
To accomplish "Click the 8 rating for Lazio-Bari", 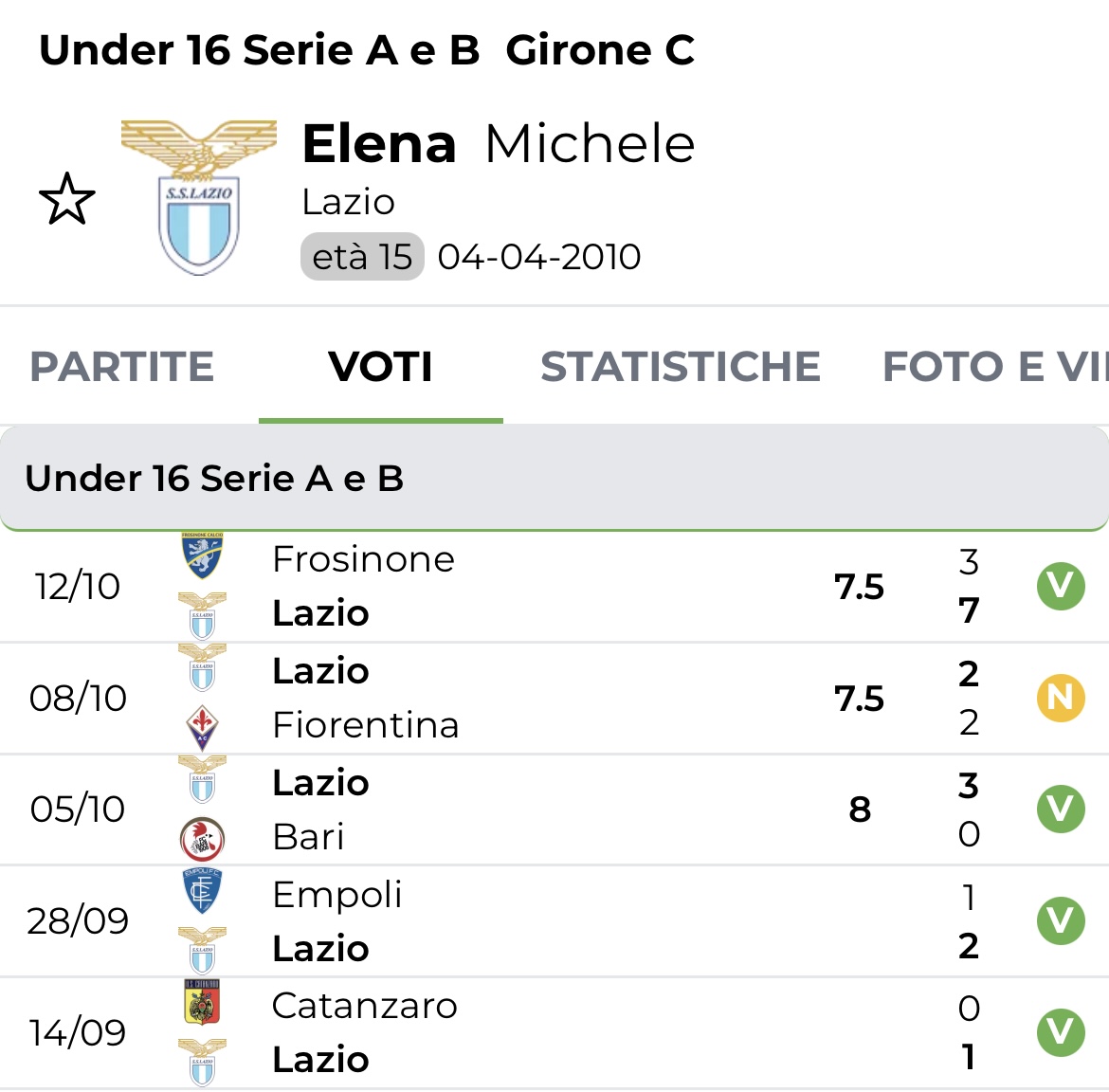I will (860, 810).
